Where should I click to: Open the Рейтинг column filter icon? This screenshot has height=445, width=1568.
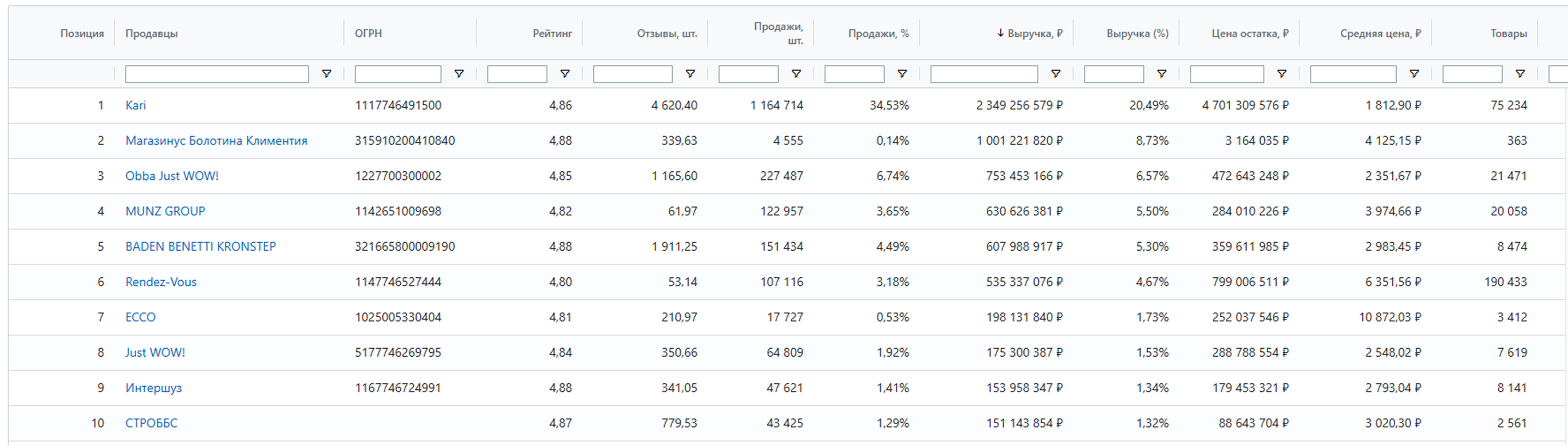coord(565,74)
